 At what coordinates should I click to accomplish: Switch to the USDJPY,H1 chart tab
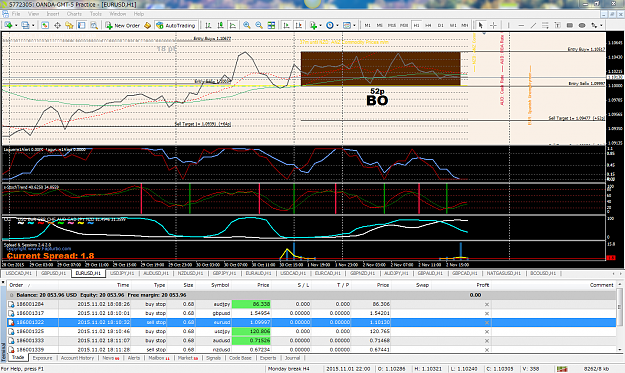(x=122, y=273)
